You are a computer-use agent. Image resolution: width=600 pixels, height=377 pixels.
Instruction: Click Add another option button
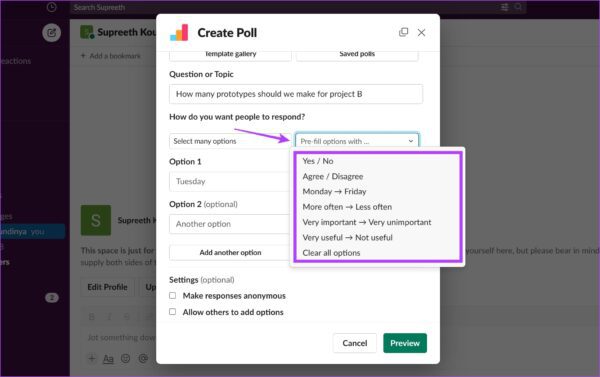[x=230, y=252]
